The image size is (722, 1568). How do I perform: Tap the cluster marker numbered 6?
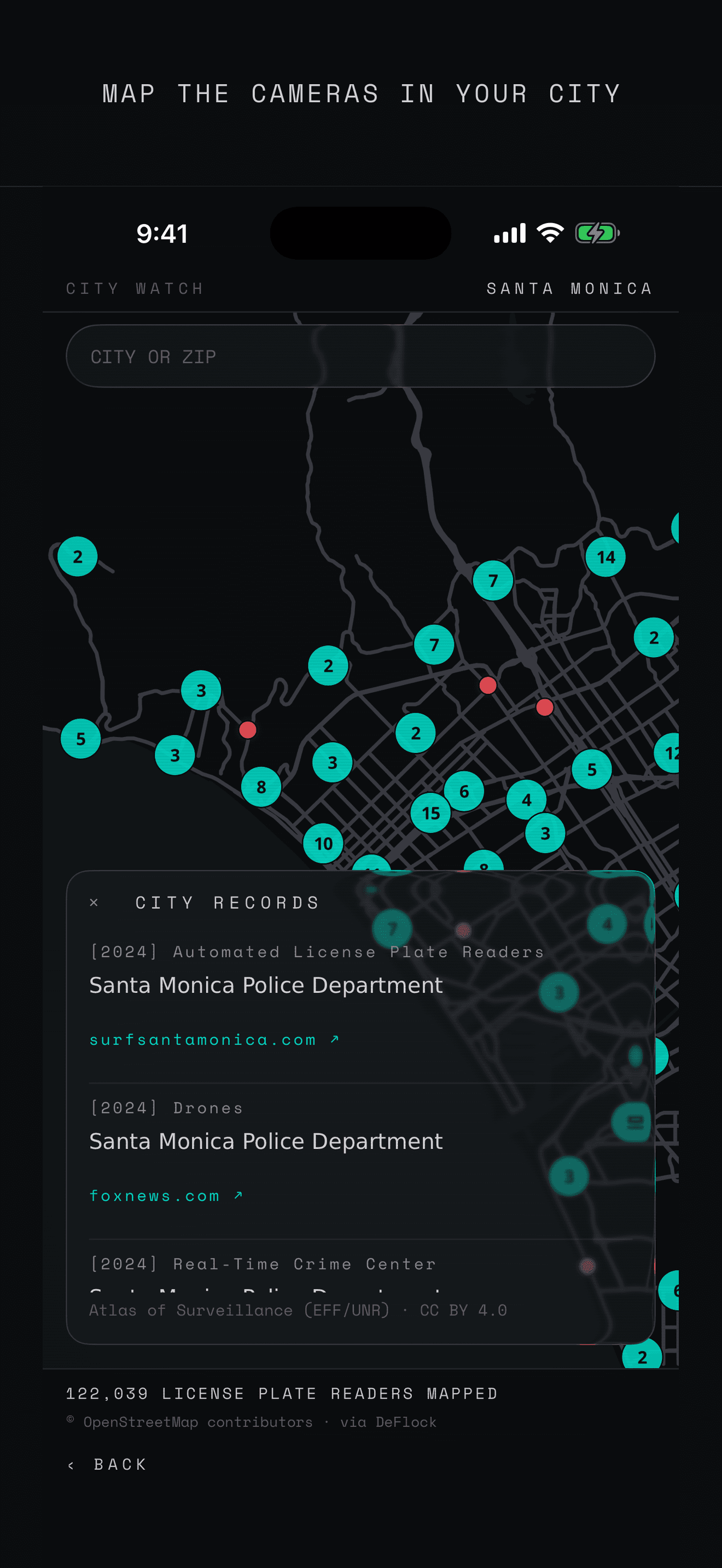(x=464, y=791)
